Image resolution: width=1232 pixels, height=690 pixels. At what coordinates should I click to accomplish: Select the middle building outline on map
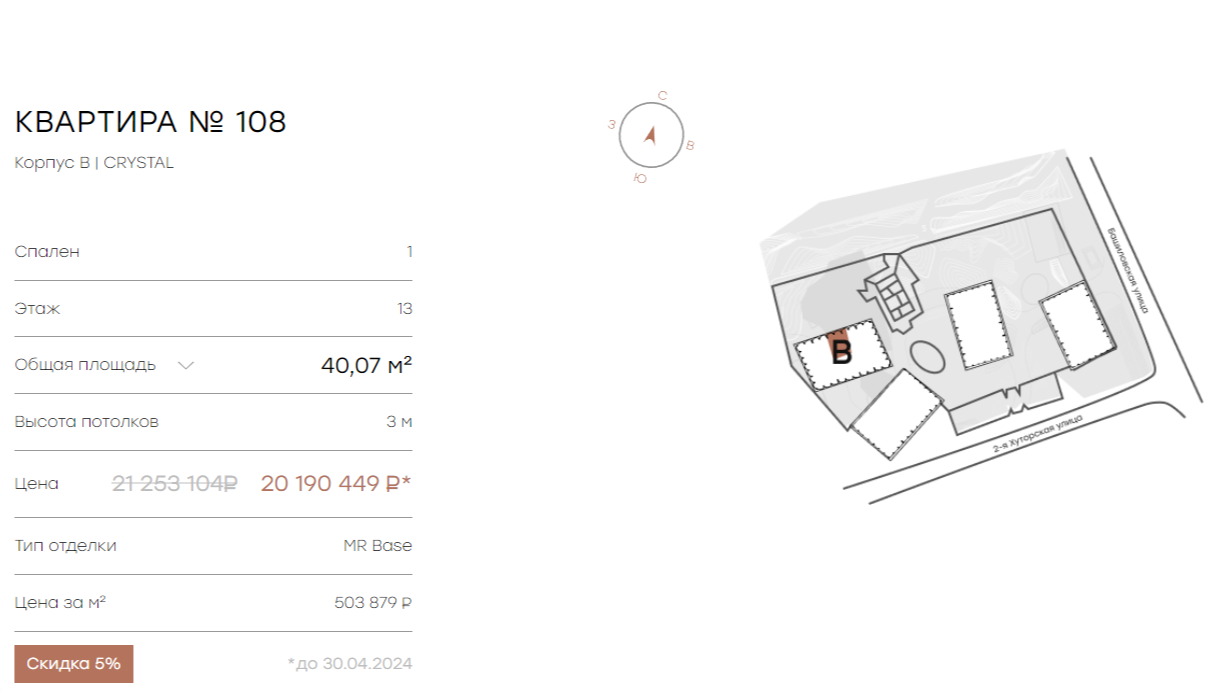click(x=981, y=325)
